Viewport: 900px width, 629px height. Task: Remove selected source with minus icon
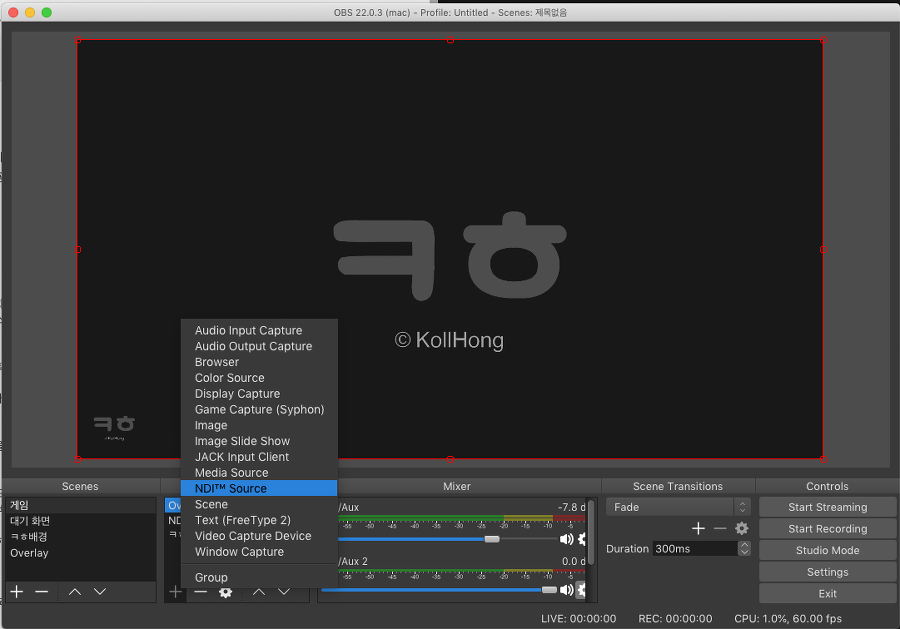(x=201, y=592)
